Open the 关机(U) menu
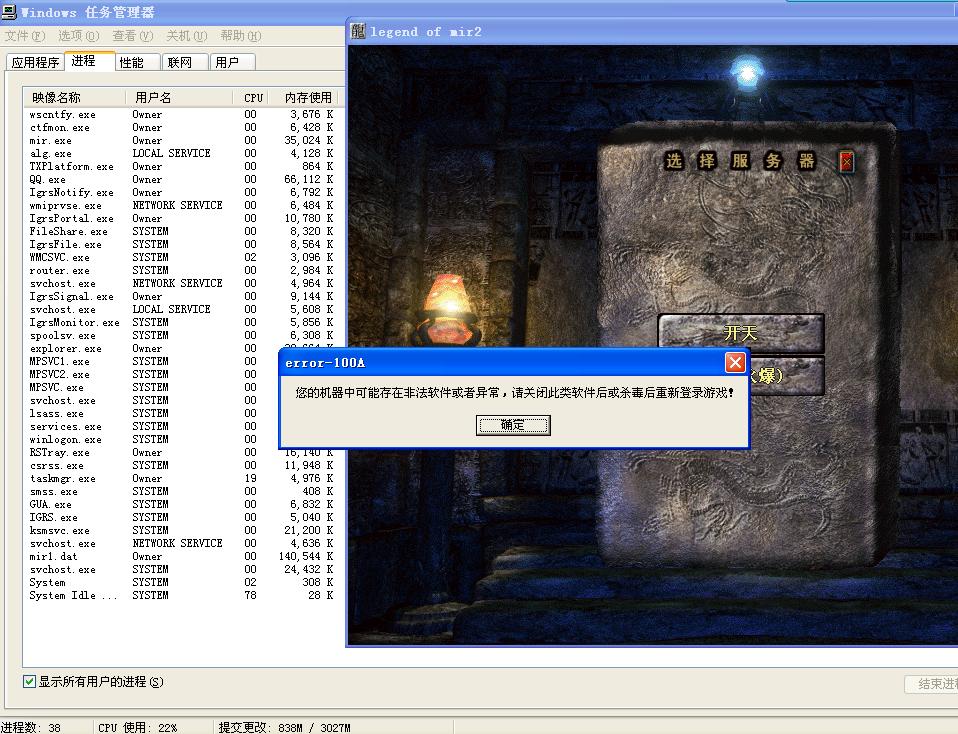The height and width of the screenshot is (734, 958). click(x=187, y=36)
